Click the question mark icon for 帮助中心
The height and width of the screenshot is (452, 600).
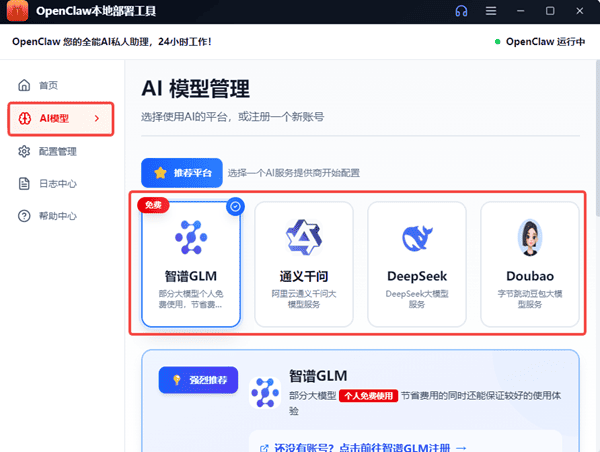[24, 216]
